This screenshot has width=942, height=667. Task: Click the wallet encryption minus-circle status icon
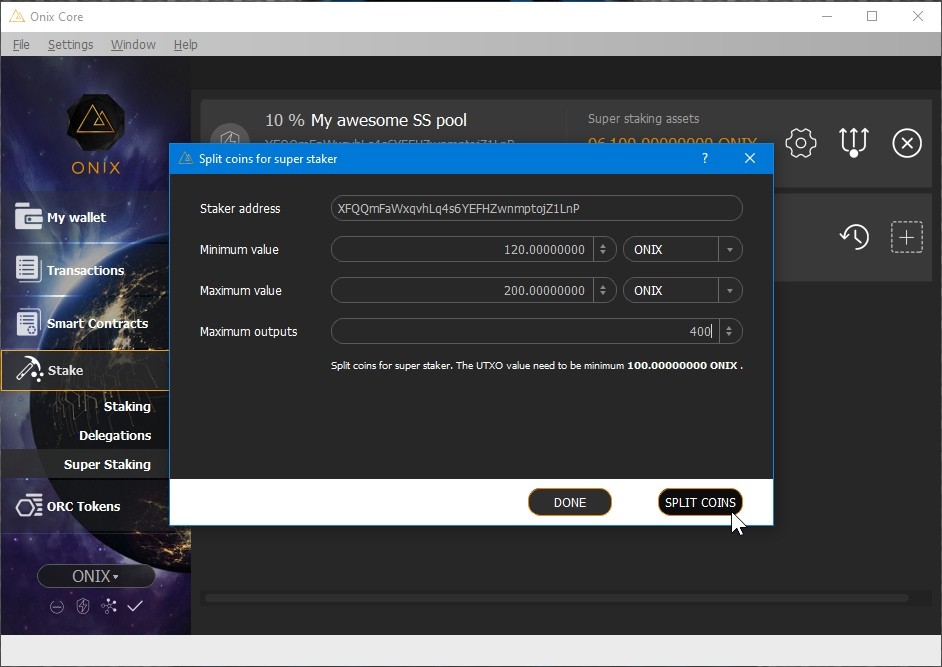(56, 607)
